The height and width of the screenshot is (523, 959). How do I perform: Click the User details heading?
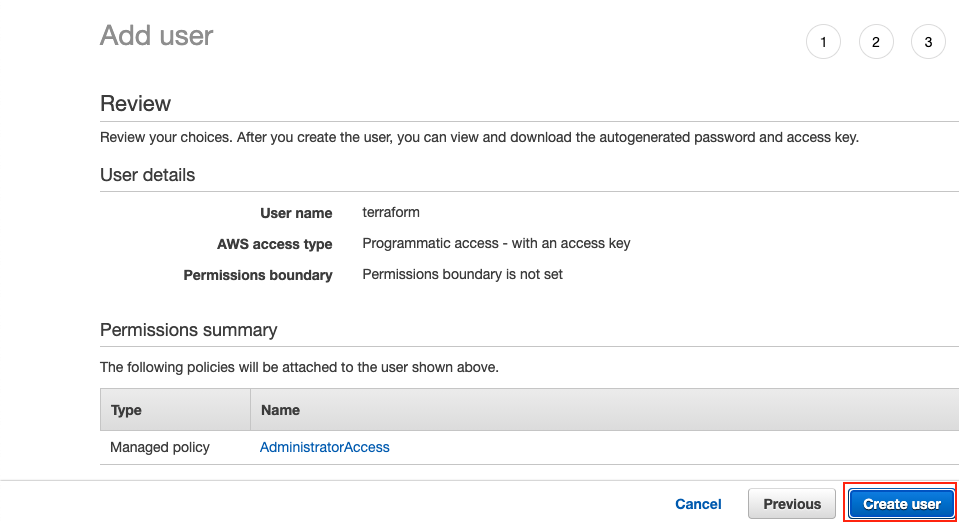pyautogui.click(x=147, y=175)
